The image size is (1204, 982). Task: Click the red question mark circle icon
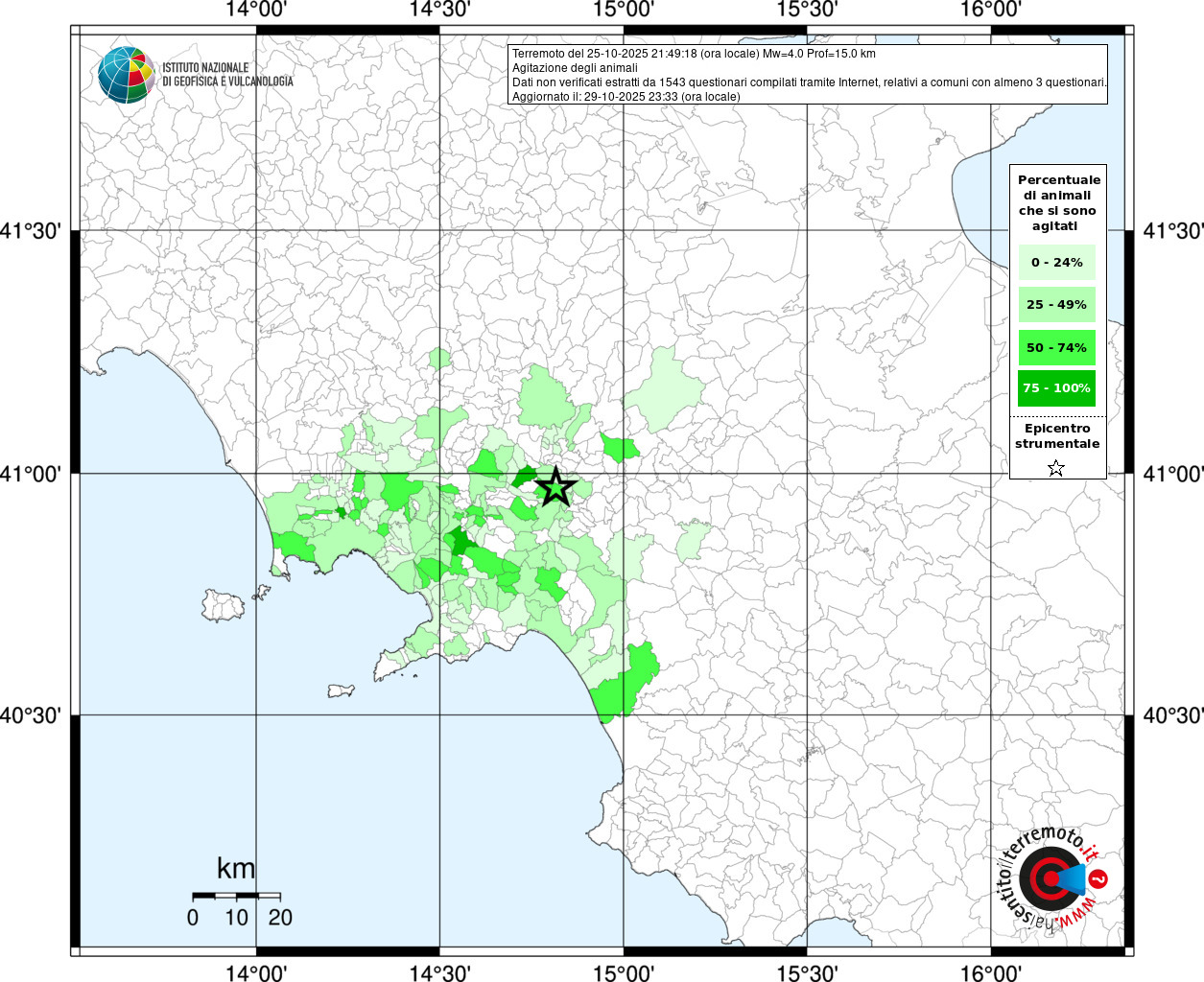click(x=1099, y=878)
